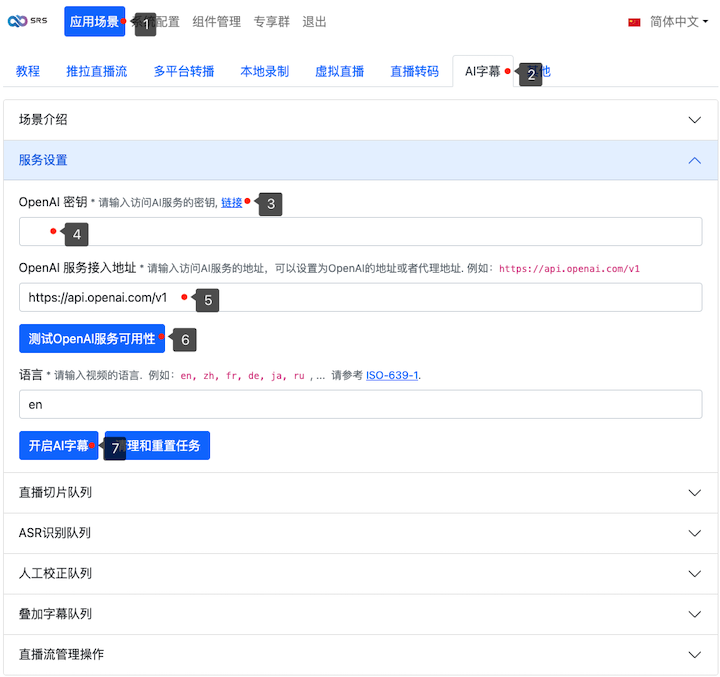
Task: Select the 虚拟直播 tab
Action: [x=340, y=72]
